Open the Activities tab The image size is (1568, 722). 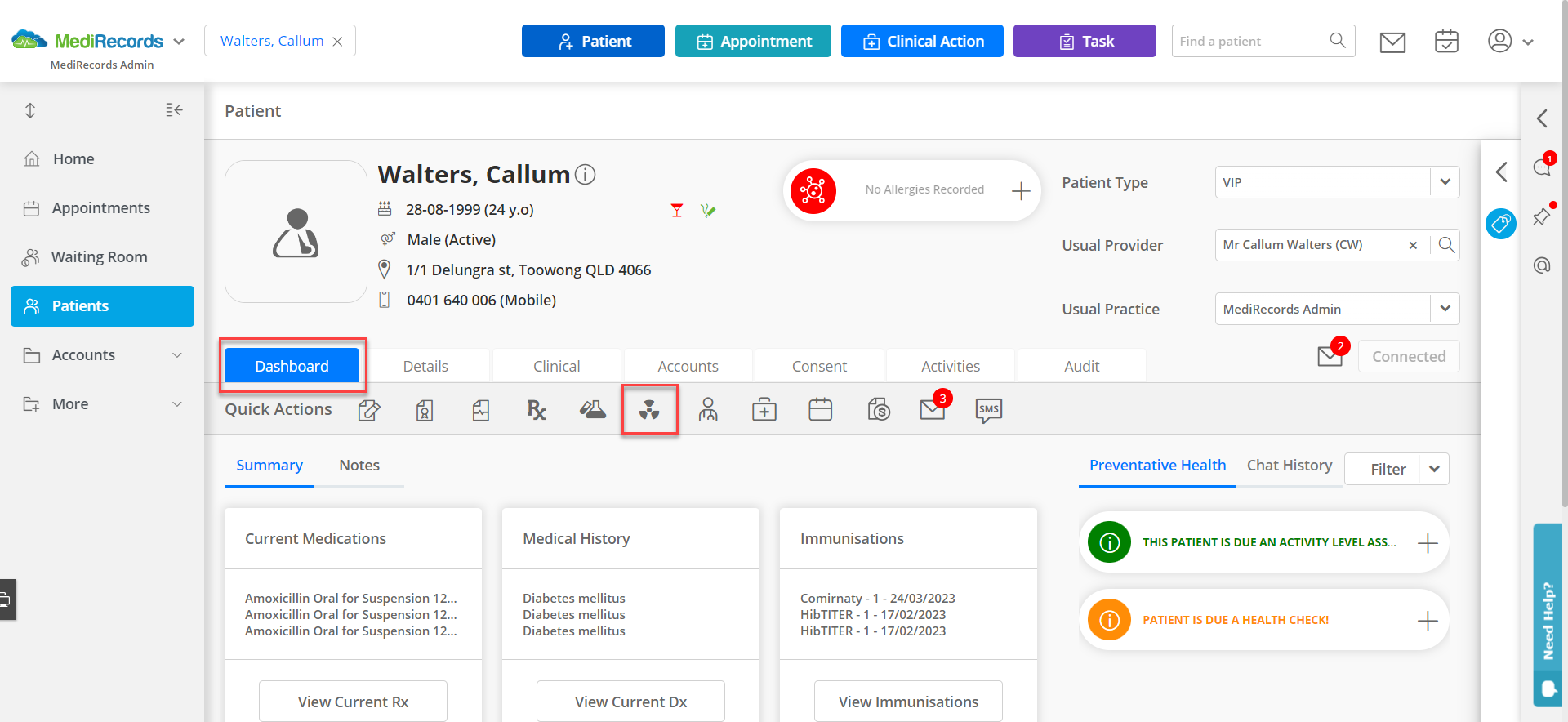coord(951,366)
